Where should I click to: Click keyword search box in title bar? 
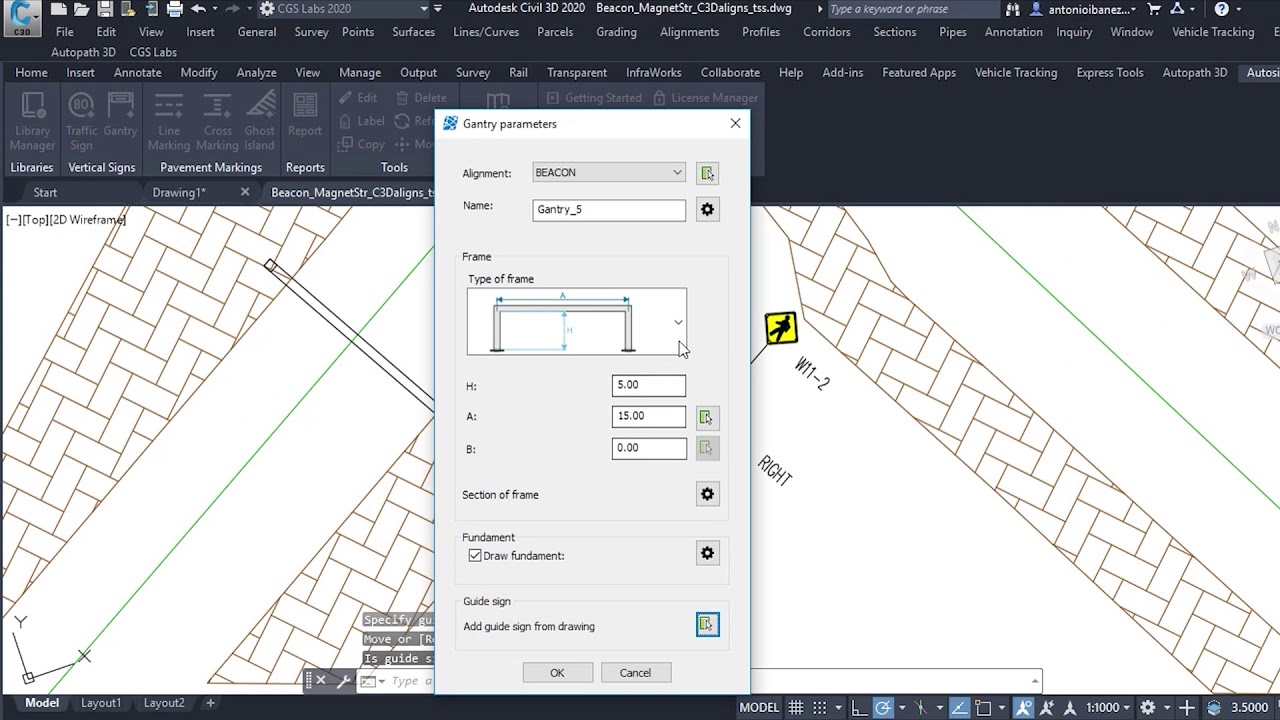pos(914,9)
